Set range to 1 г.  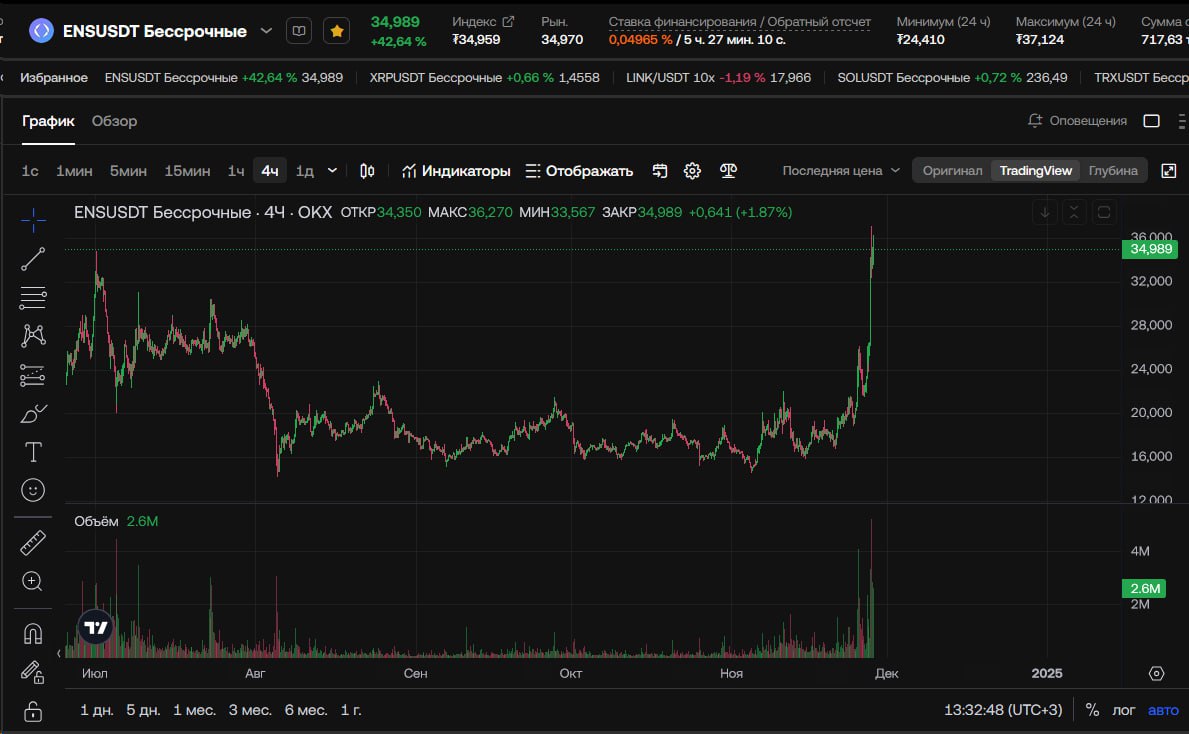click(x=351, y=710)
